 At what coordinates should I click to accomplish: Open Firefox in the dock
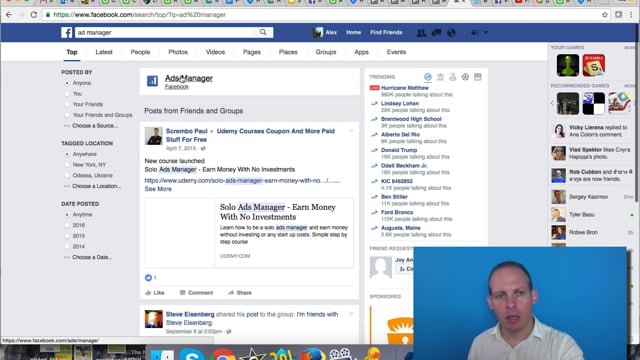coord(313,354)
